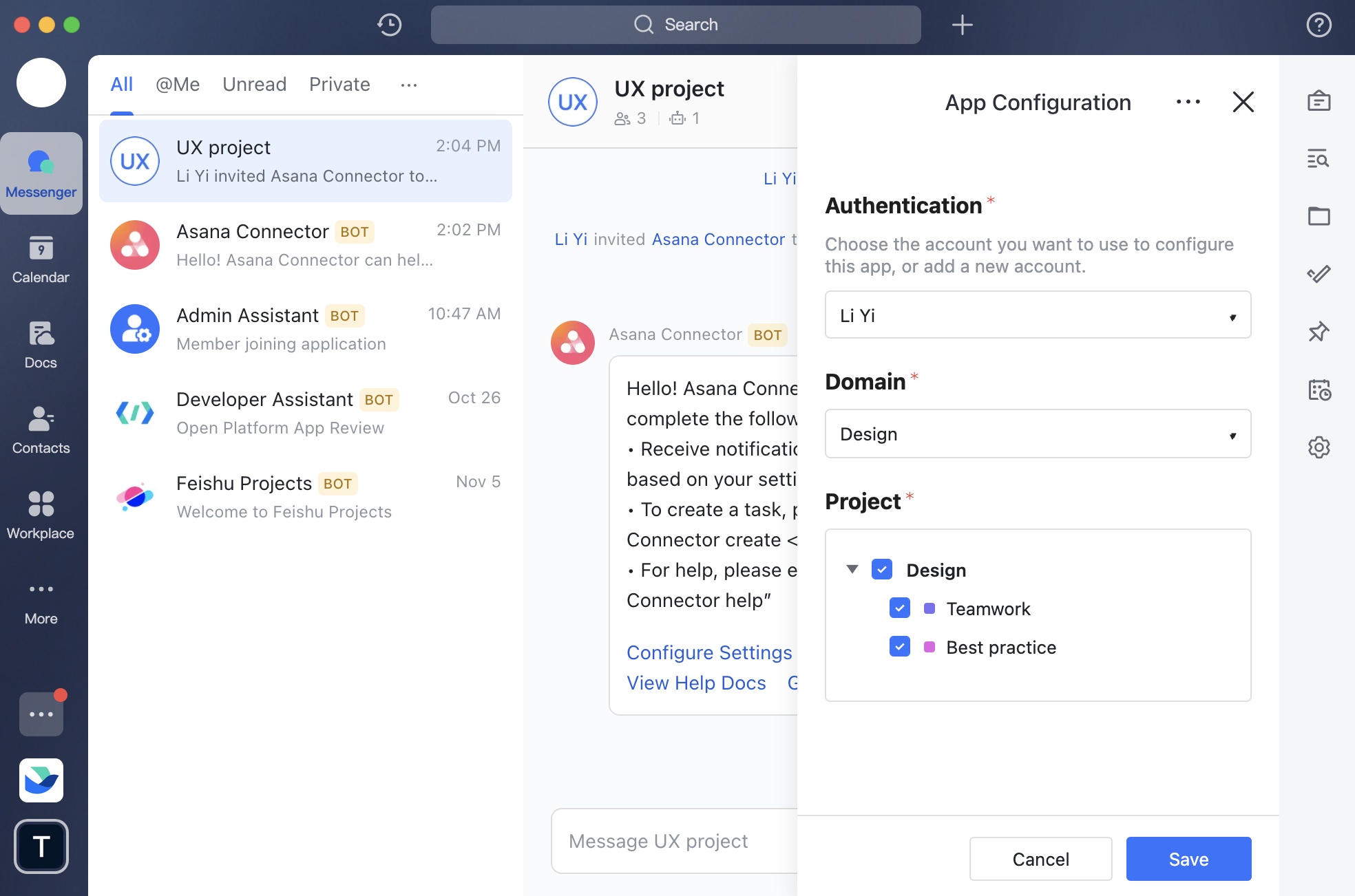Click the Save button

(1188, 859)
